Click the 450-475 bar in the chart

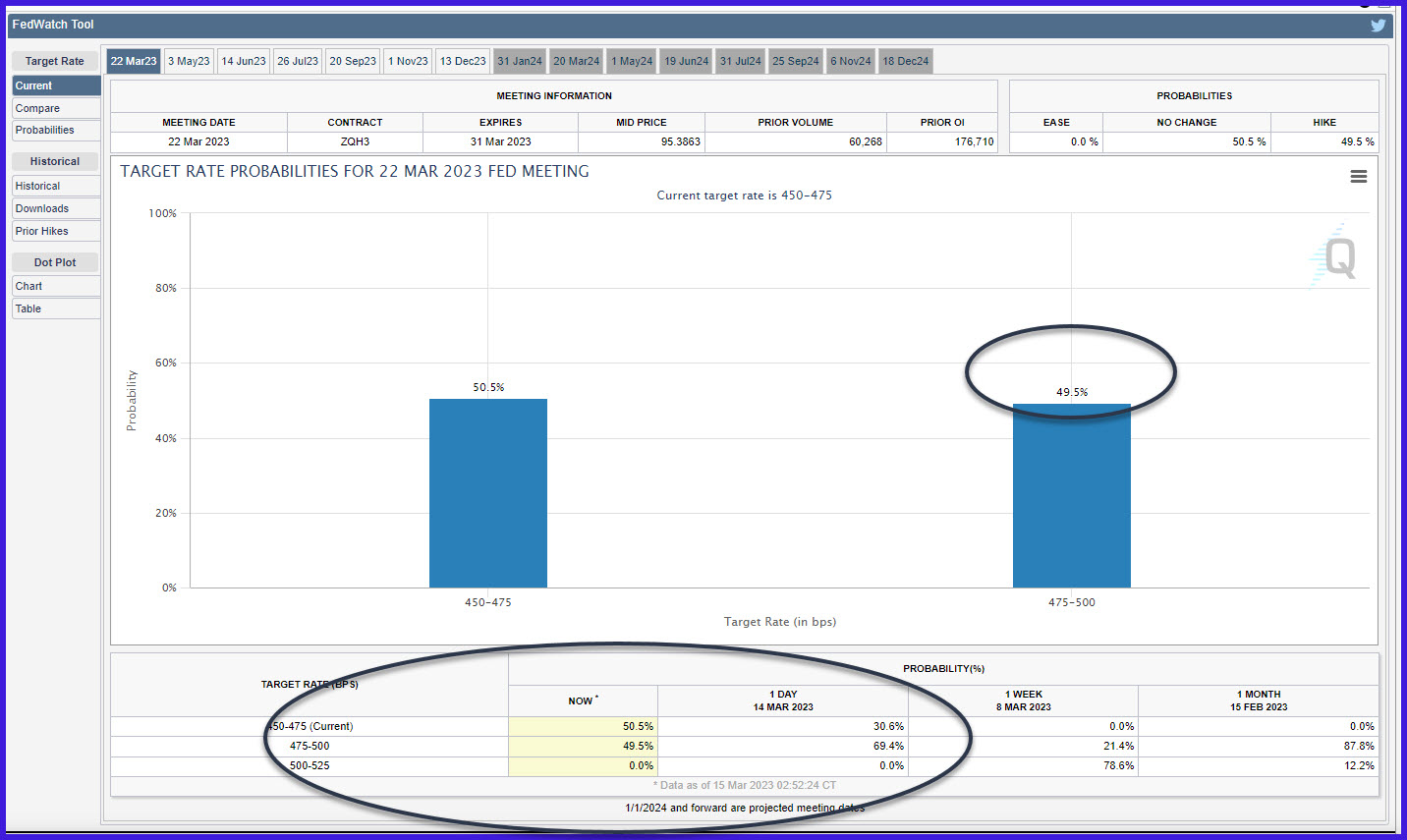[488, 493]
